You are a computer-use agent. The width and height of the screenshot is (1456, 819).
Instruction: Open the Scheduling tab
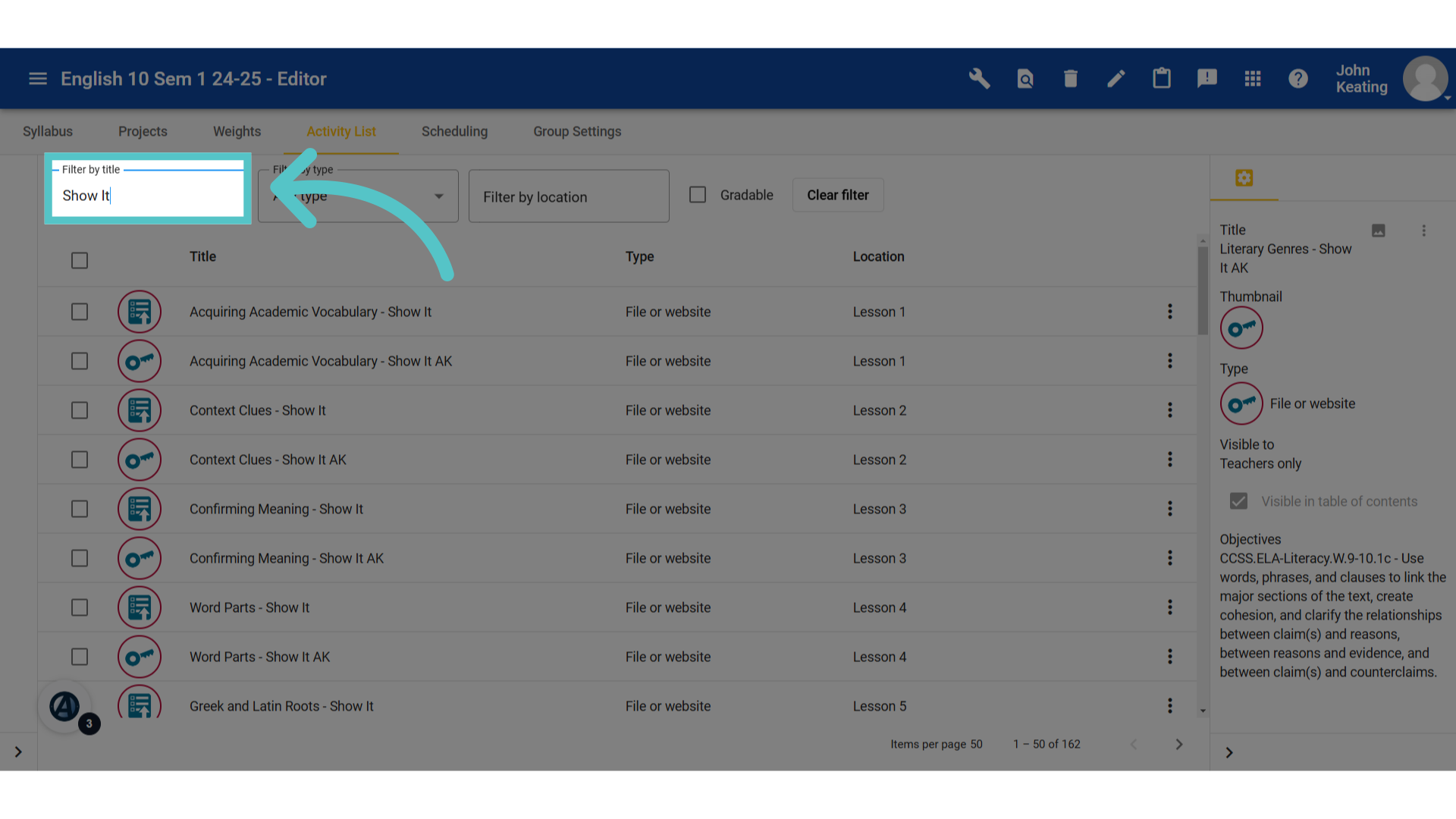pos(454,131)
